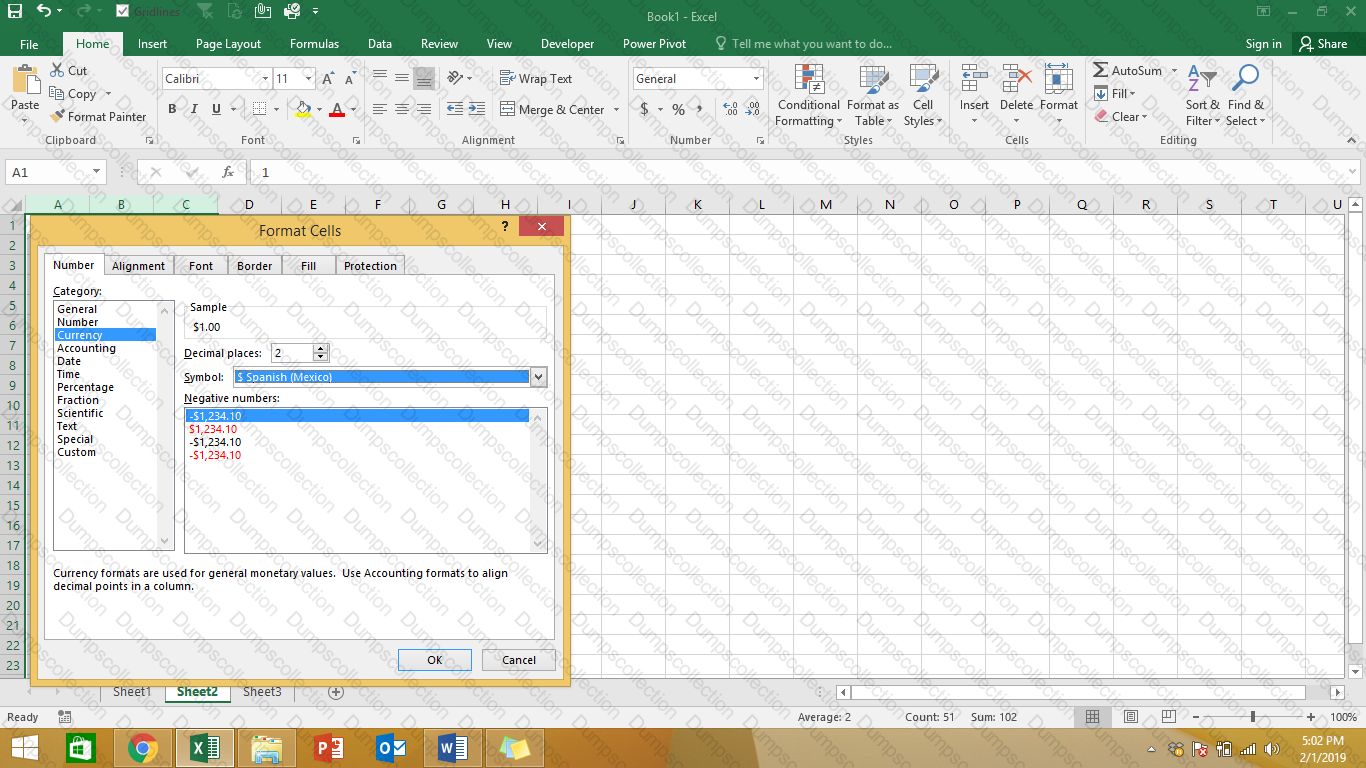Toggle Bold formatting in the ribbon
This screenshot has height=768, width=1366.
[x=172, y=109]
